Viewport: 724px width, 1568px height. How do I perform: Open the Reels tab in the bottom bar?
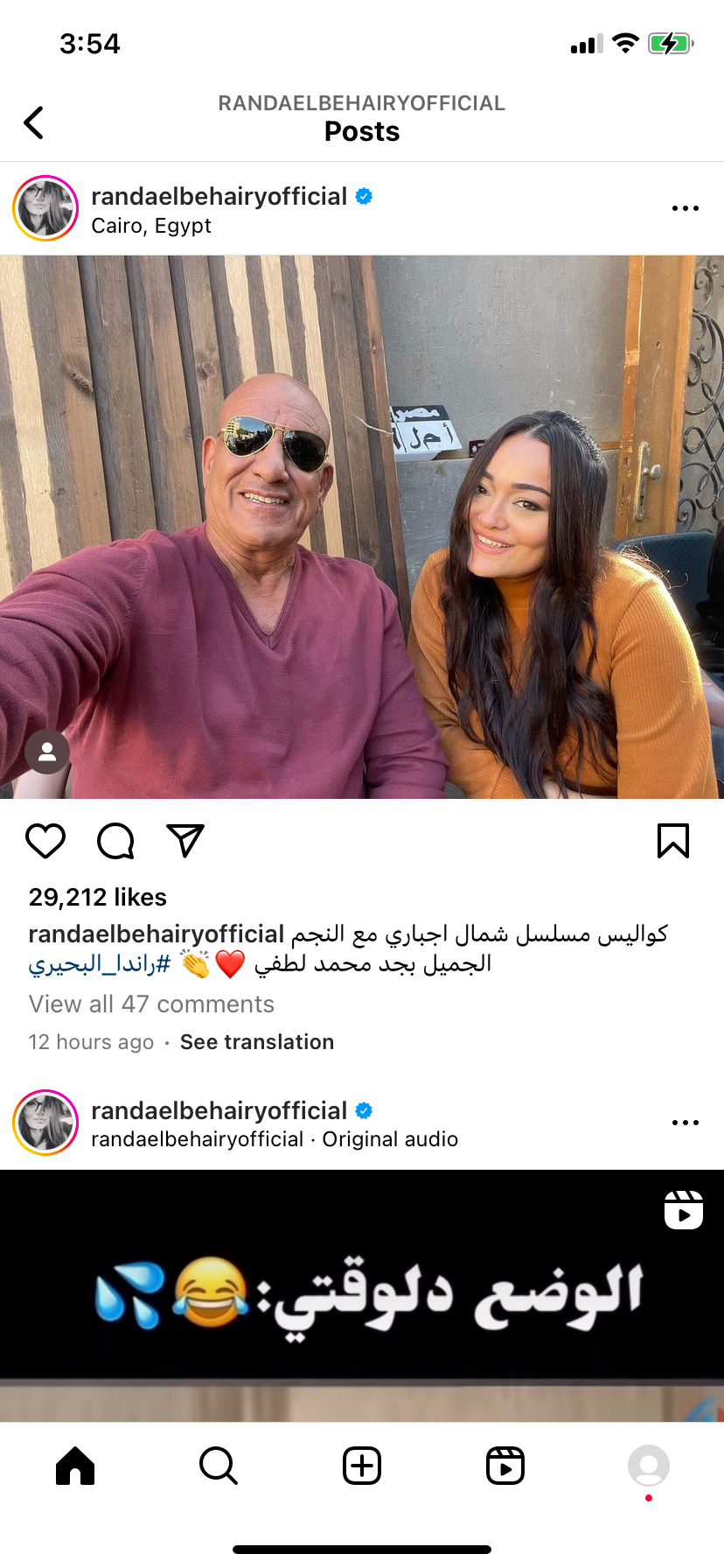pos(505,1466)
